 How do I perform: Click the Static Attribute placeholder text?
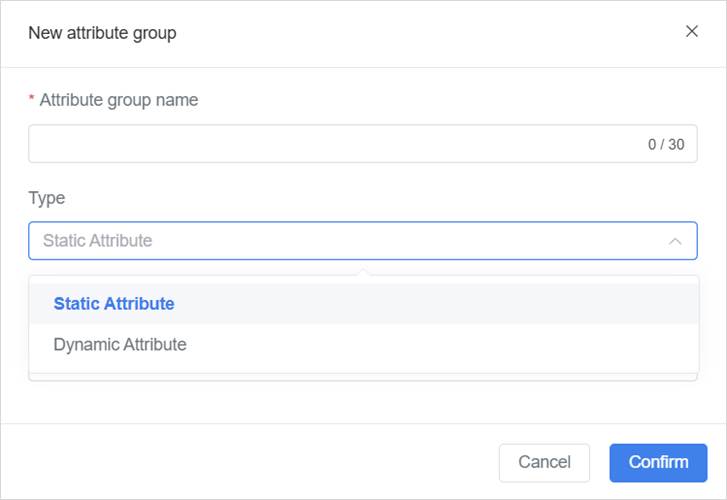98,241
